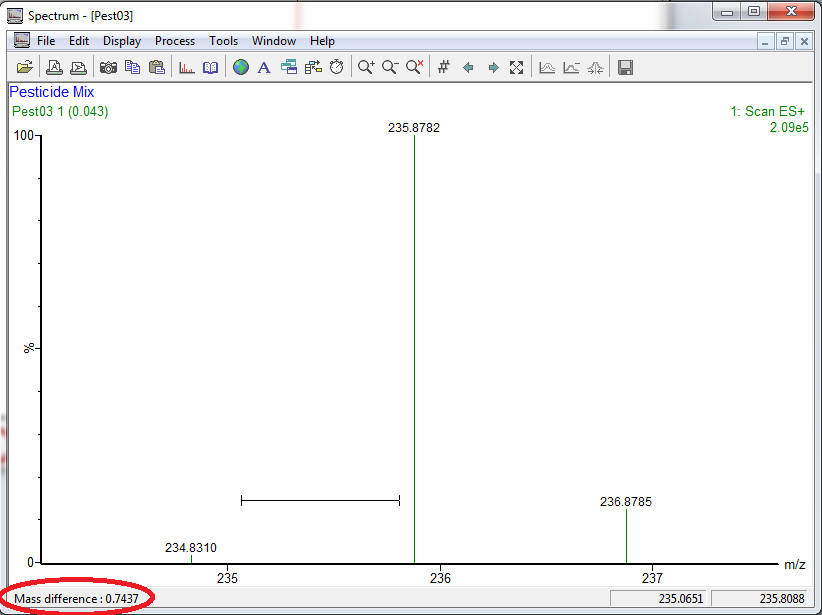Click the 236.8785 peak label
This screenshot has height=615, width=822.
pos(626,502)
